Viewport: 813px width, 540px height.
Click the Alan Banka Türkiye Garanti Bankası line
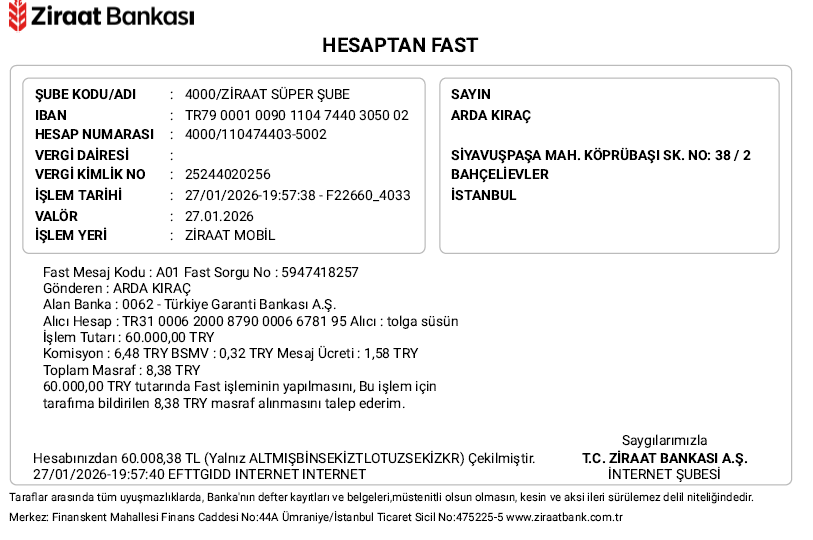pos(189,304)
